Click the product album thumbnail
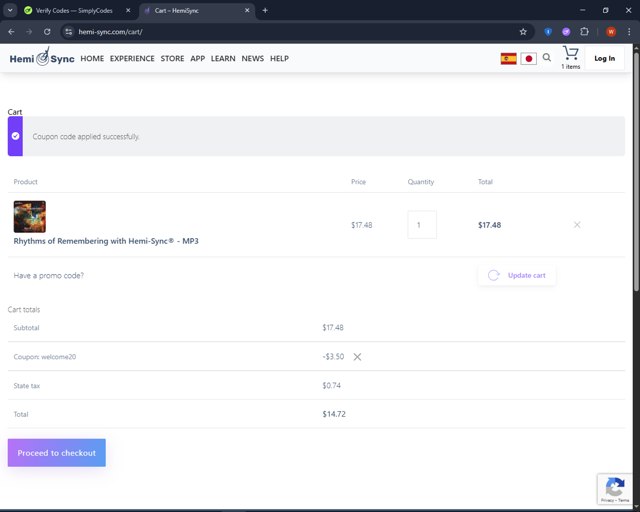This screenshot has width=640, height=512. (x=30, y=217)
